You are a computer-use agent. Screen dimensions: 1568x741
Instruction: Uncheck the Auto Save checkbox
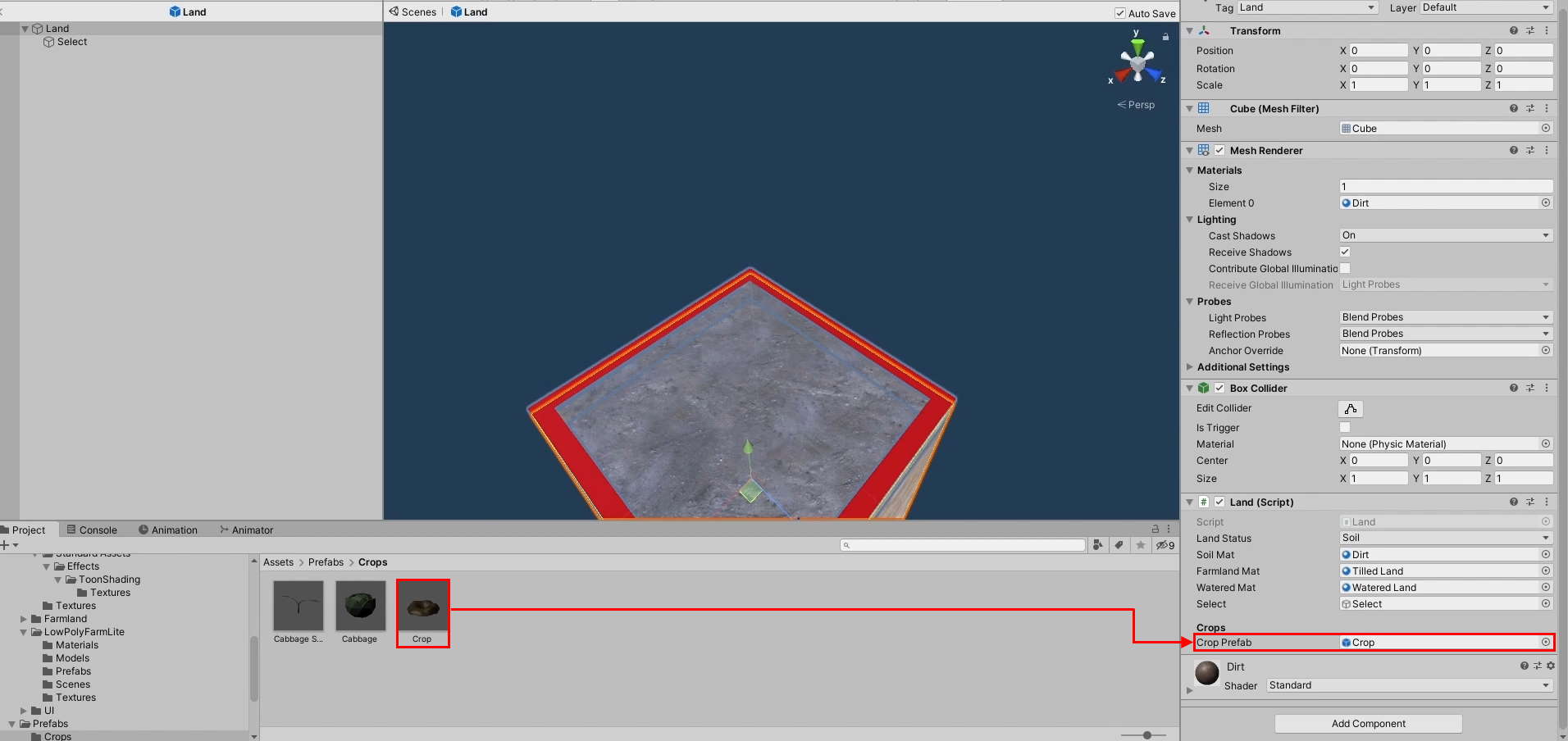click(1119, 13)
